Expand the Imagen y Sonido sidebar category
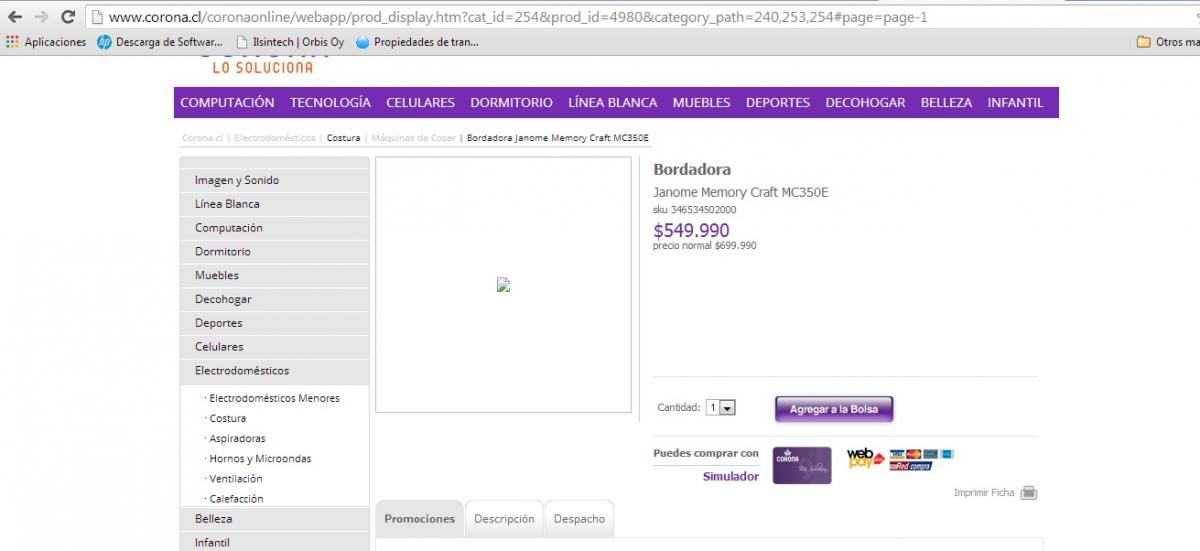This screenshot has width=1200, height=551. [237, 181]
